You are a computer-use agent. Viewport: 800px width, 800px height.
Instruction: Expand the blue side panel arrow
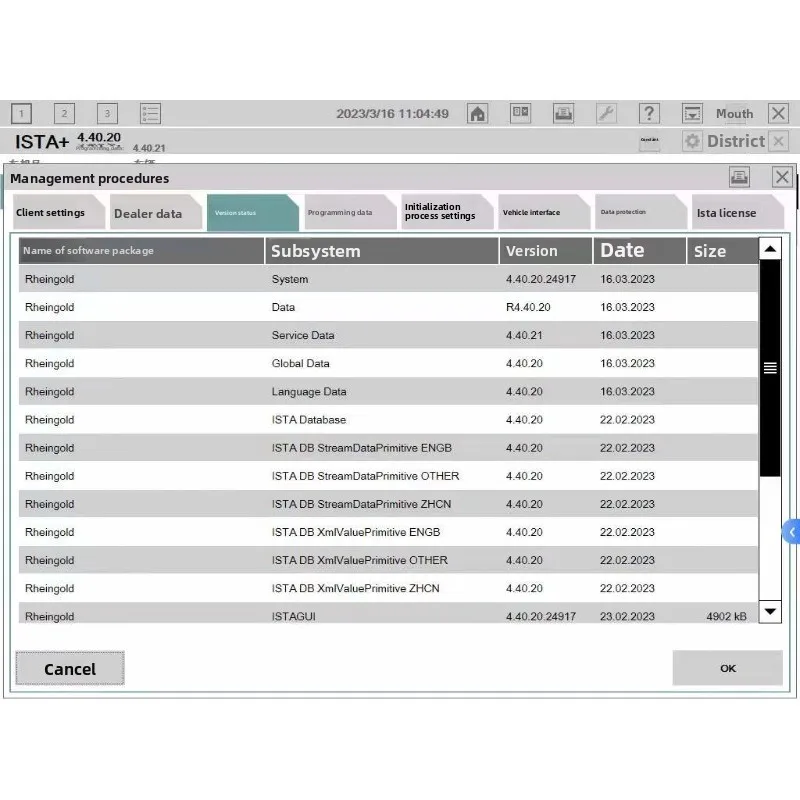click(x=791, y=532)
